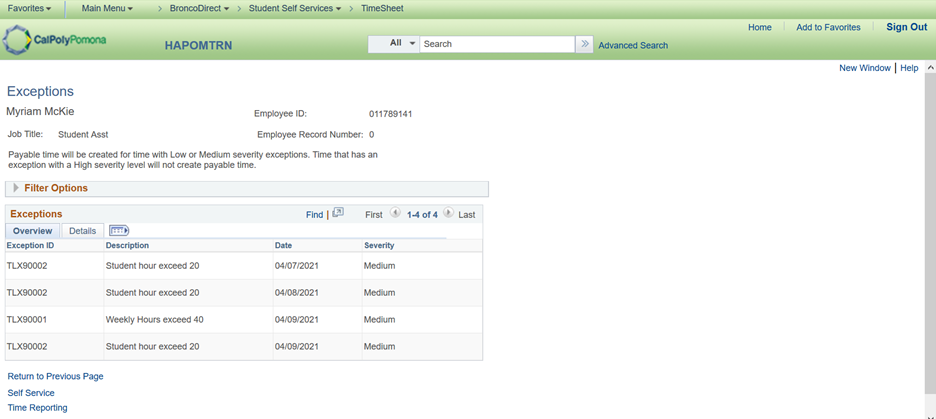
Task: Sort by the Severity column header
Action: click(x=379, y=245)
